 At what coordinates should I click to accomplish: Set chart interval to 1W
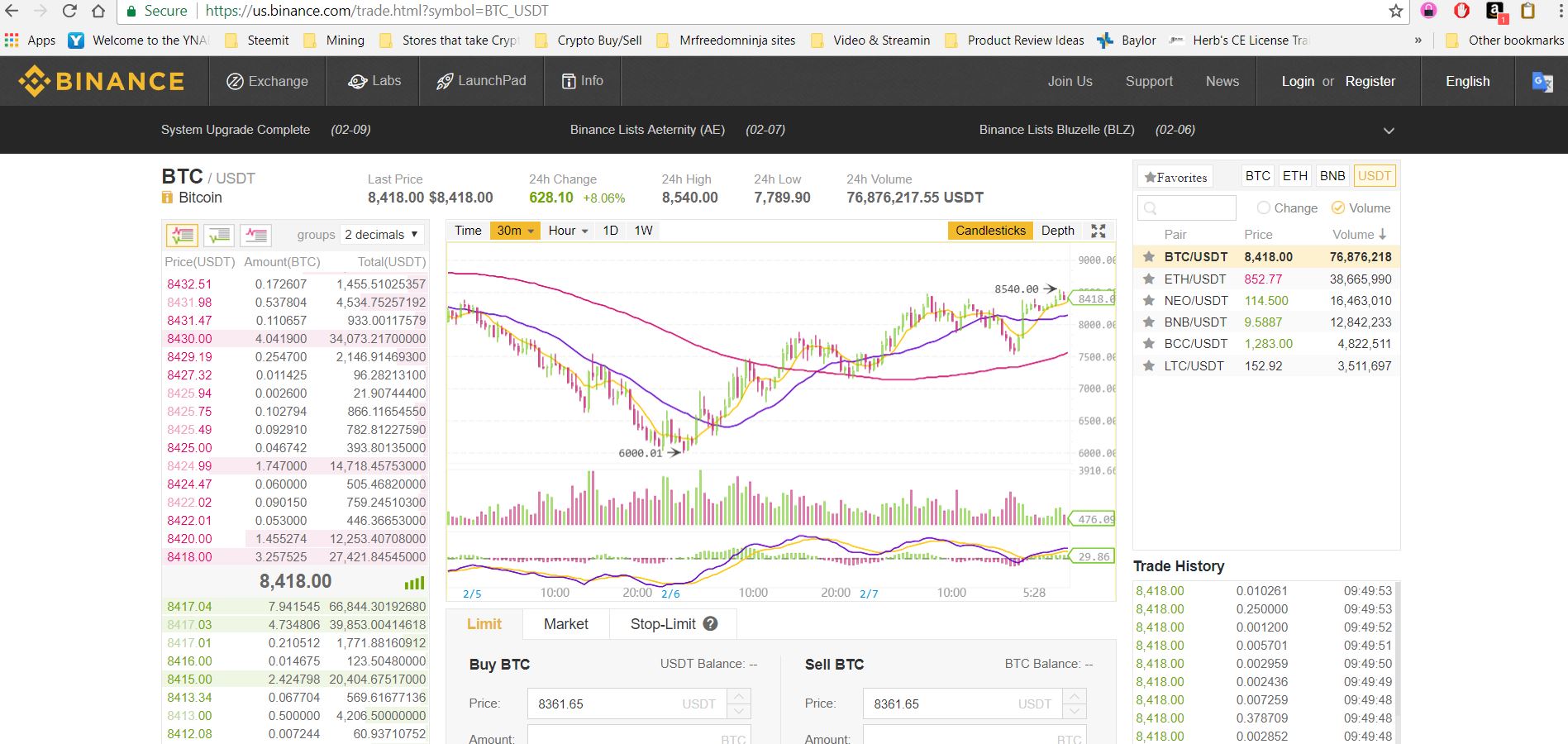click(x=643, y=231)
